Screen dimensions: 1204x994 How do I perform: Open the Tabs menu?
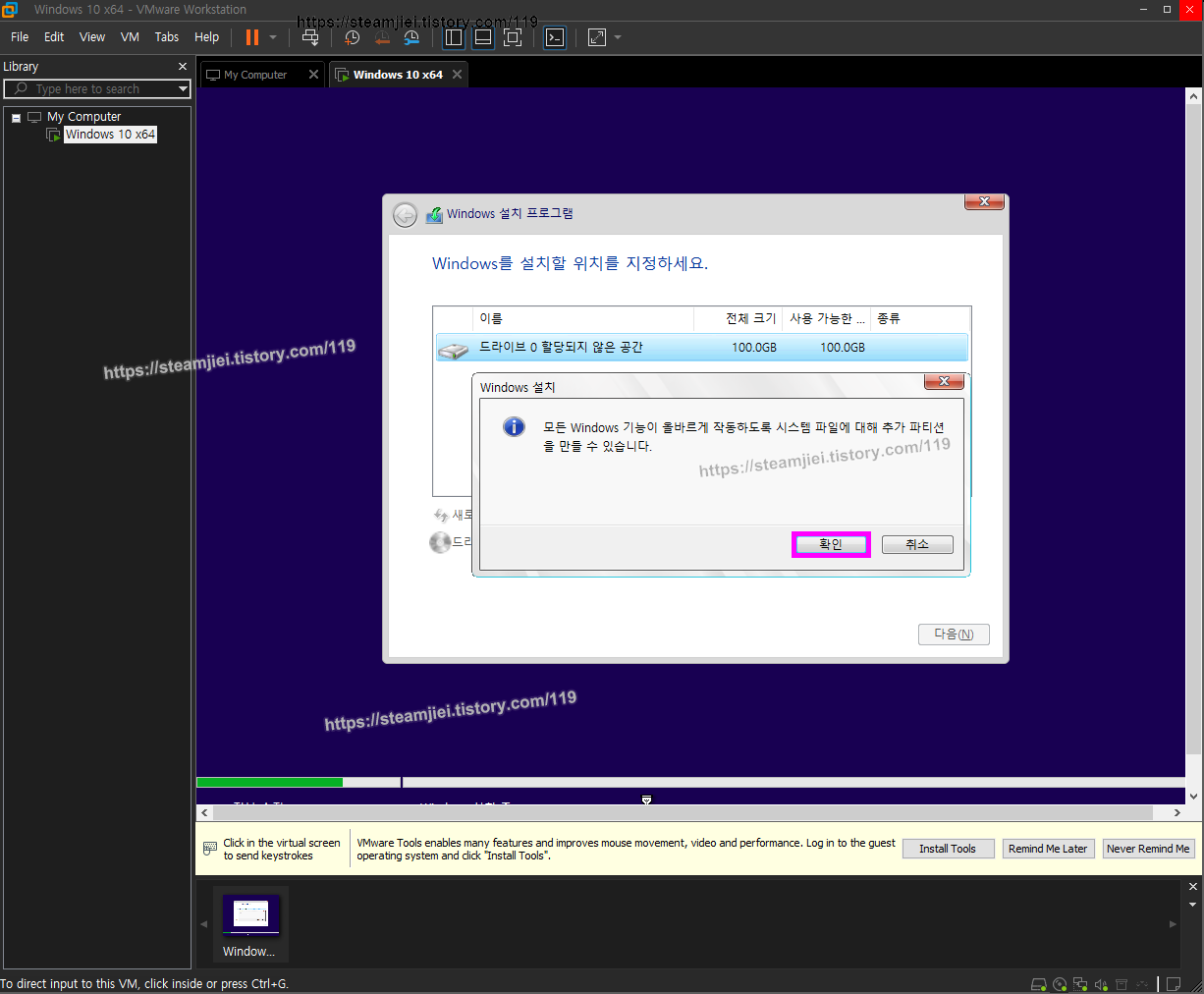coord(167,37)
